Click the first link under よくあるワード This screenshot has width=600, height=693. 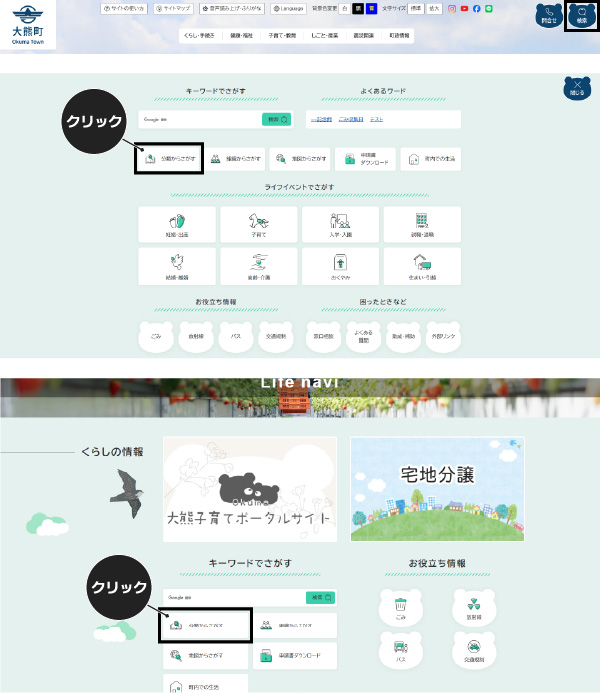pos(321,119)
